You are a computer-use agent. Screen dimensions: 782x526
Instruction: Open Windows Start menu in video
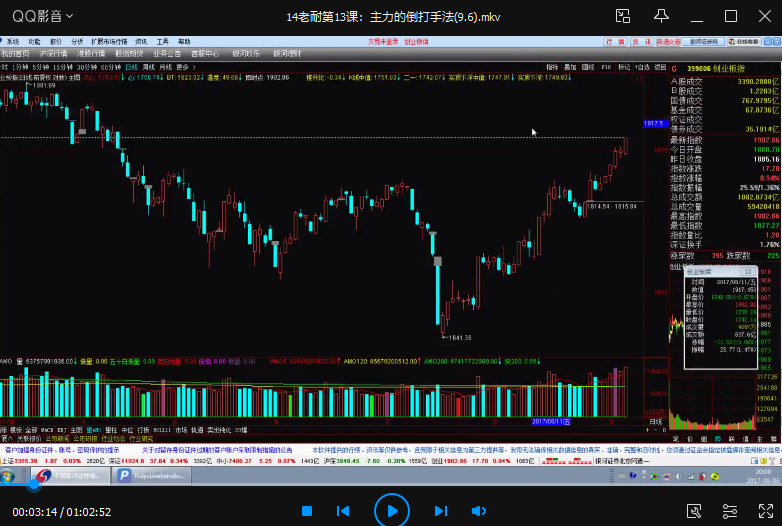8,477
